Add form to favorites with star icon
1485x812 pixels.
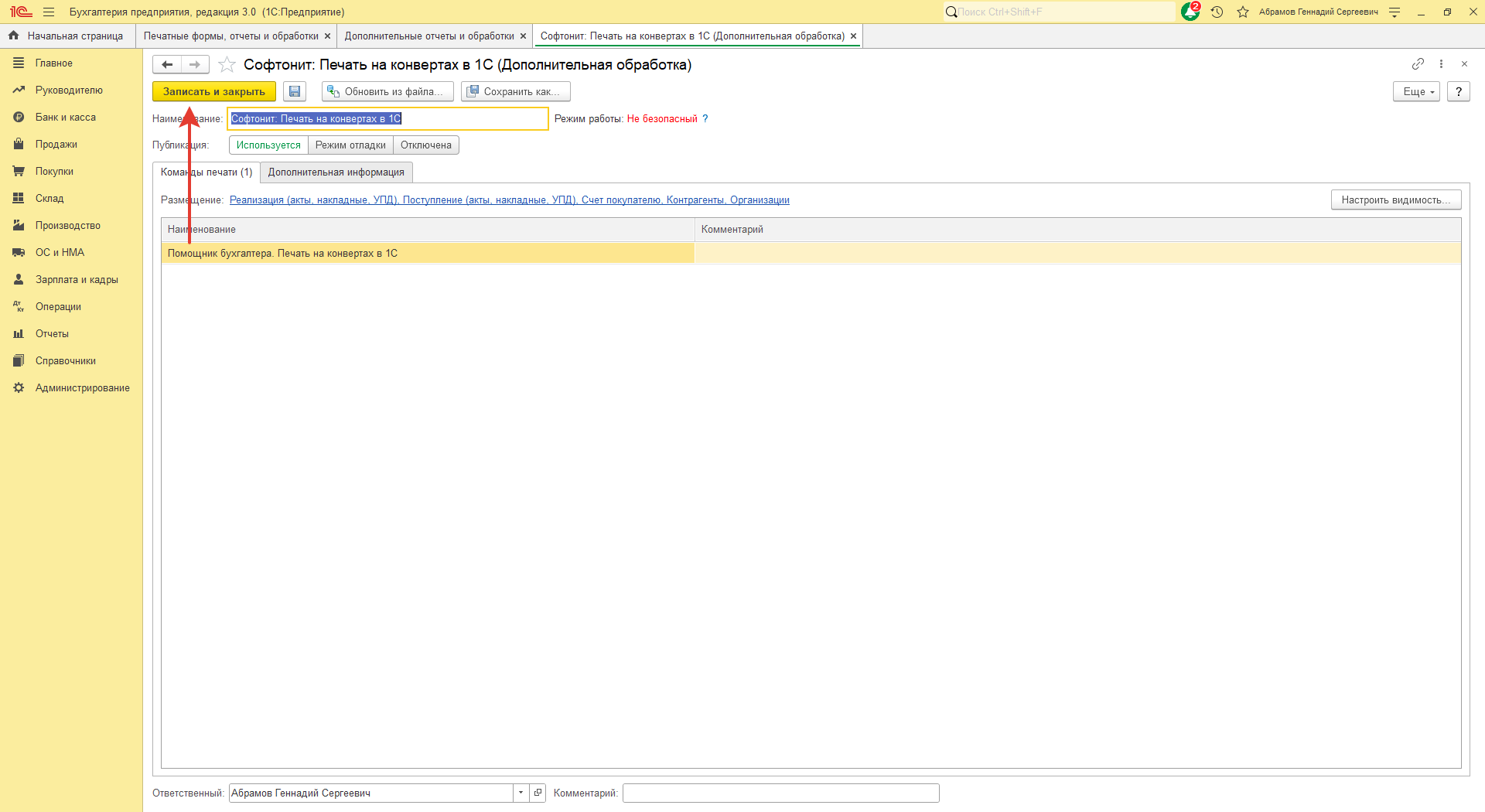[227, 65]
